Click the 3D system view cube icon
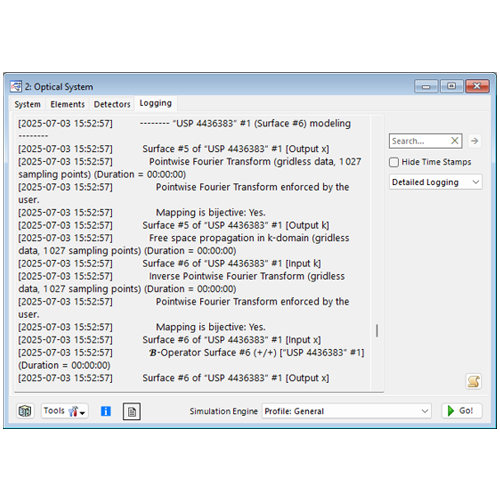 [25, 411]
